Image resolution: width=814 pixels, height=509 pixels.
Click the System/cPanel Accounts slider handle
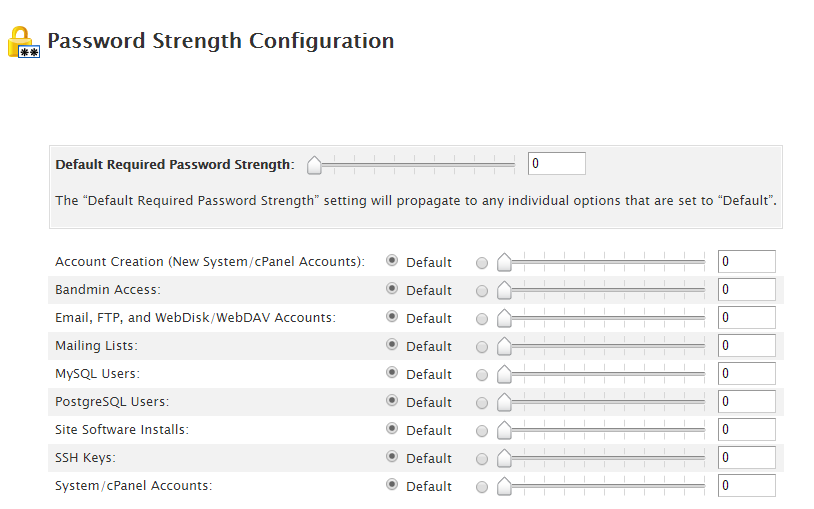click(x=504, y=486)
